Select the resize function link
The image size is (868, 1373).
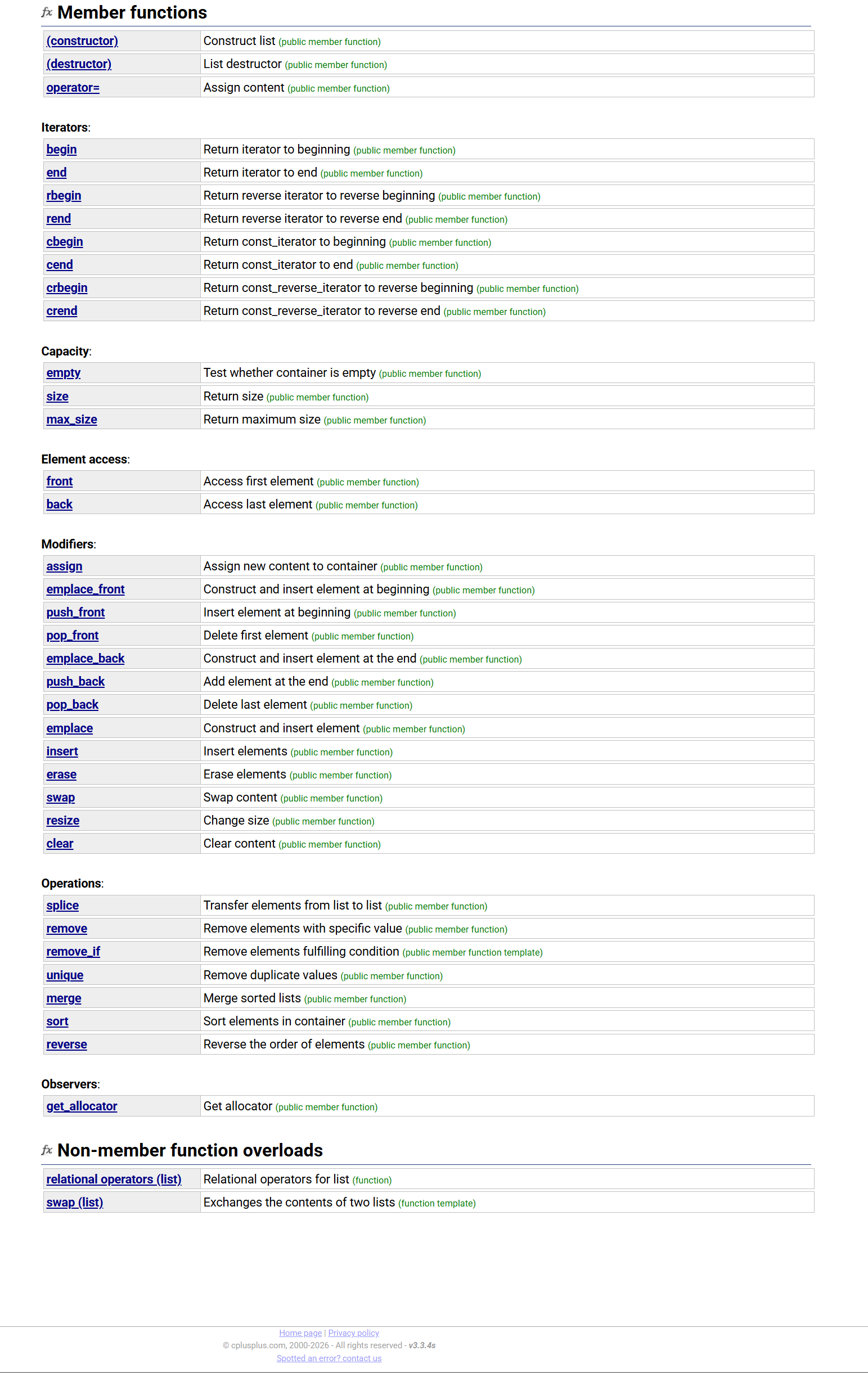[x=63, y=821]
